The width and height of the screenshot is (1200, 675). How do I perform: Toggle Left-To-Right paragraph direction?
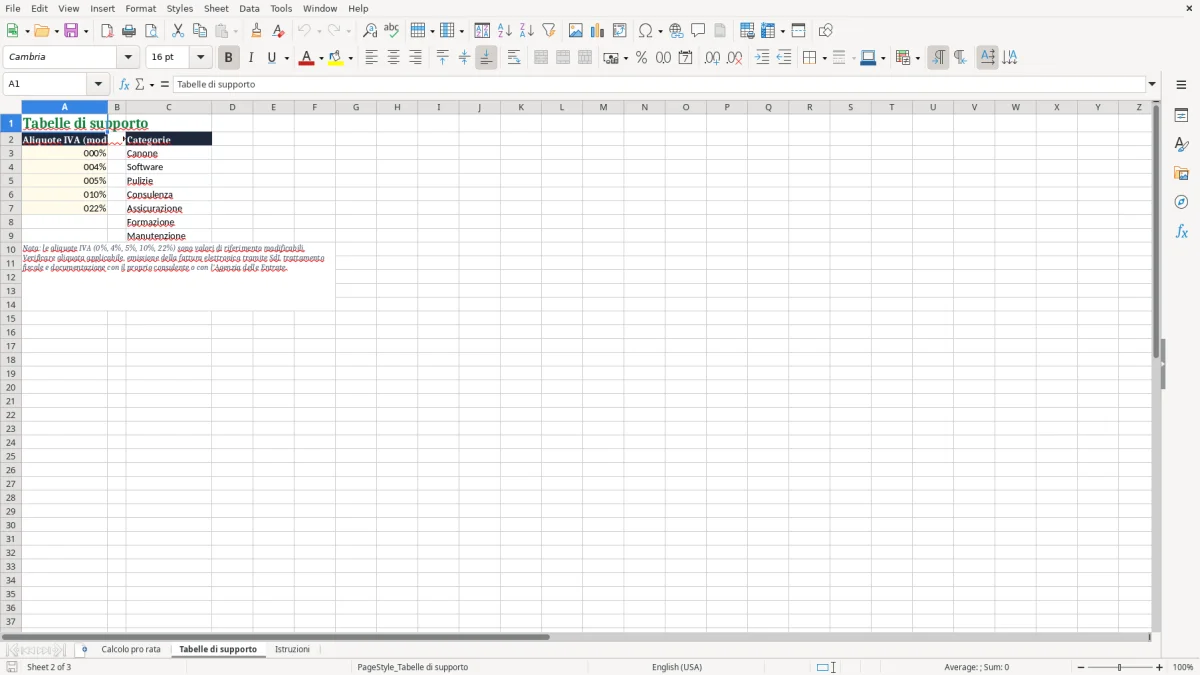938,58
